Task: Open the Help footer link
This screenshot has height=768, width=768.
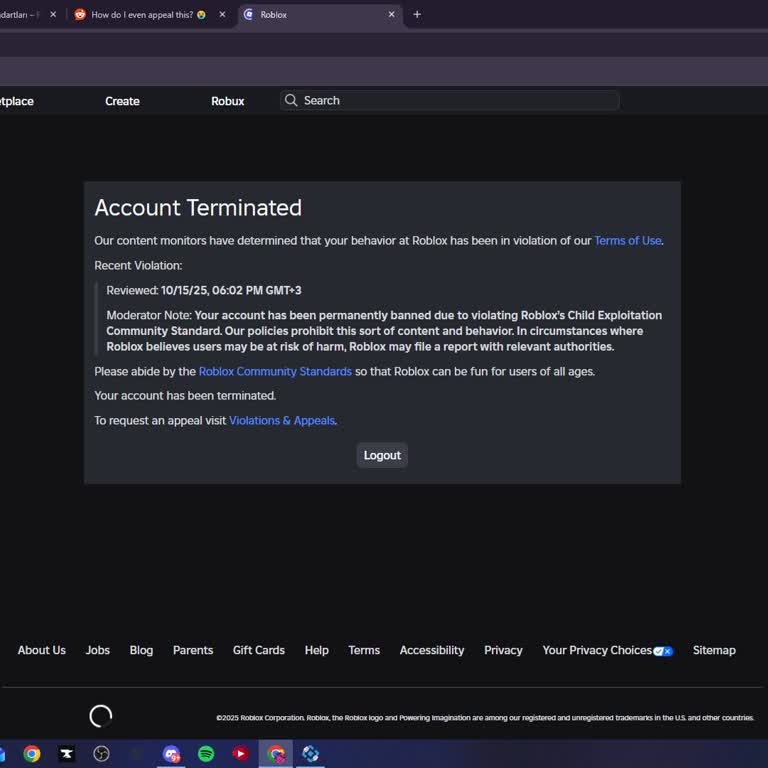Action: [316, 650]
